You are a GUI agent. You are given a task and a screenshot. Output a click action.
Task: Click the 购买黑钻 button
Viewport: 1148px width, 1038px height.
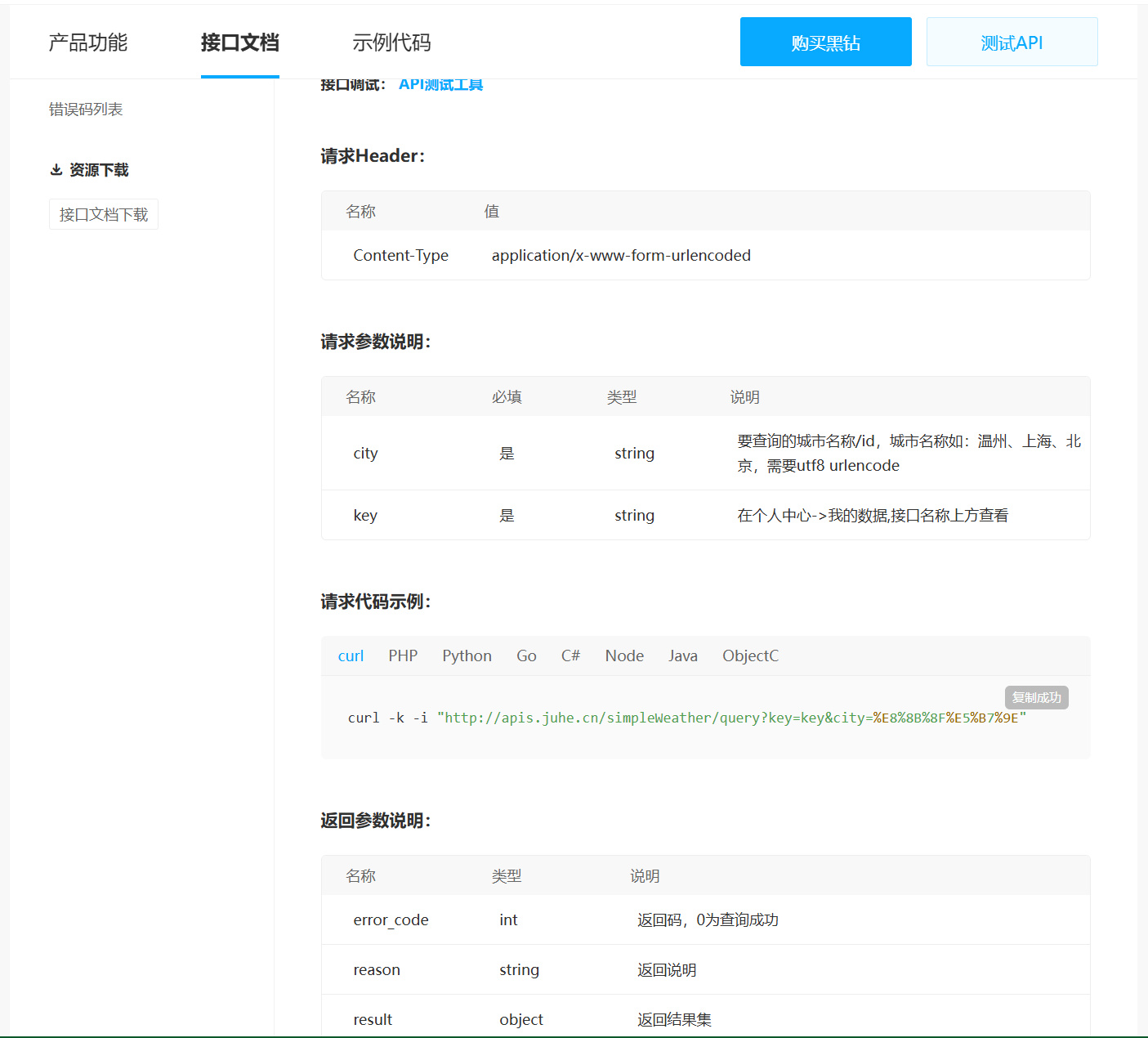[825, 42]
